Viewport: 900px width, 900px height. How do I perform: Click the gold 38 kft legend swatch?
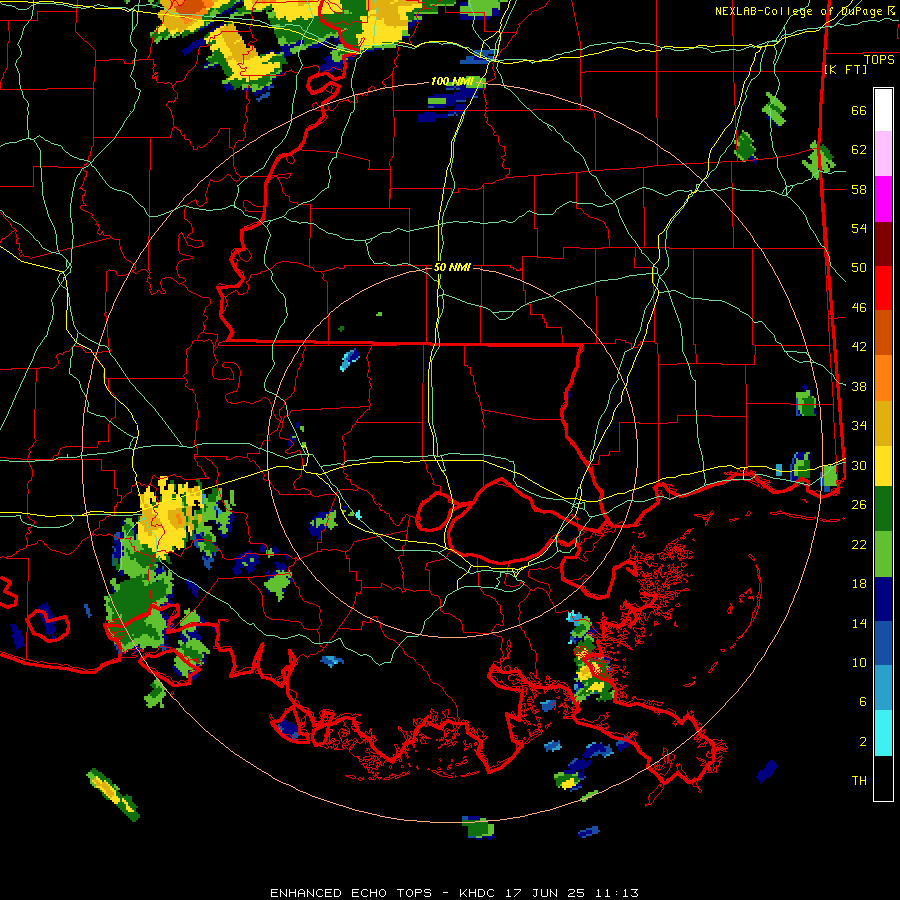point(883,422)
